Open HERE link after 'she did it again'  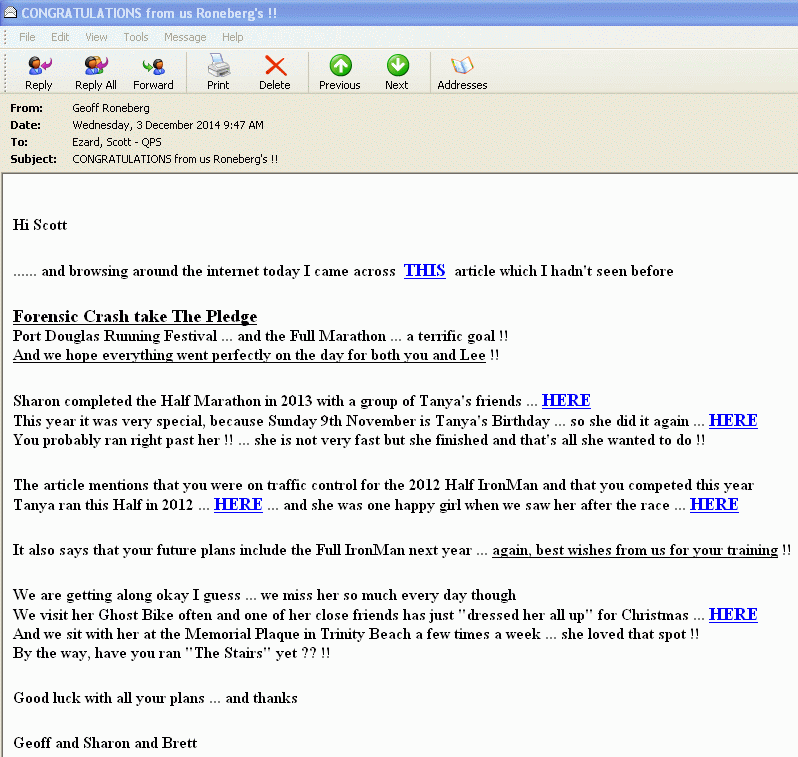(733, 420)
